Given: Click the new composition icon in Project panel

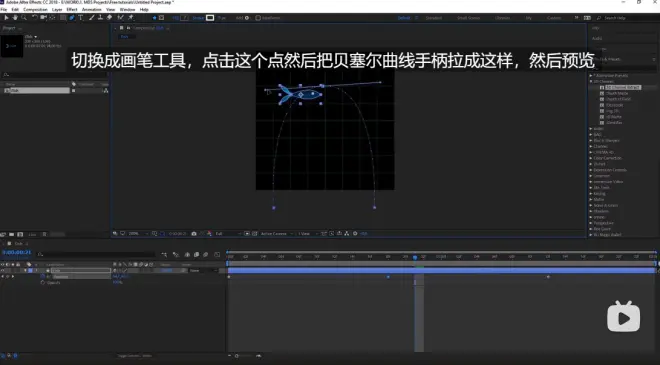Looking at the screenshot, I should (x=20, y=234).
